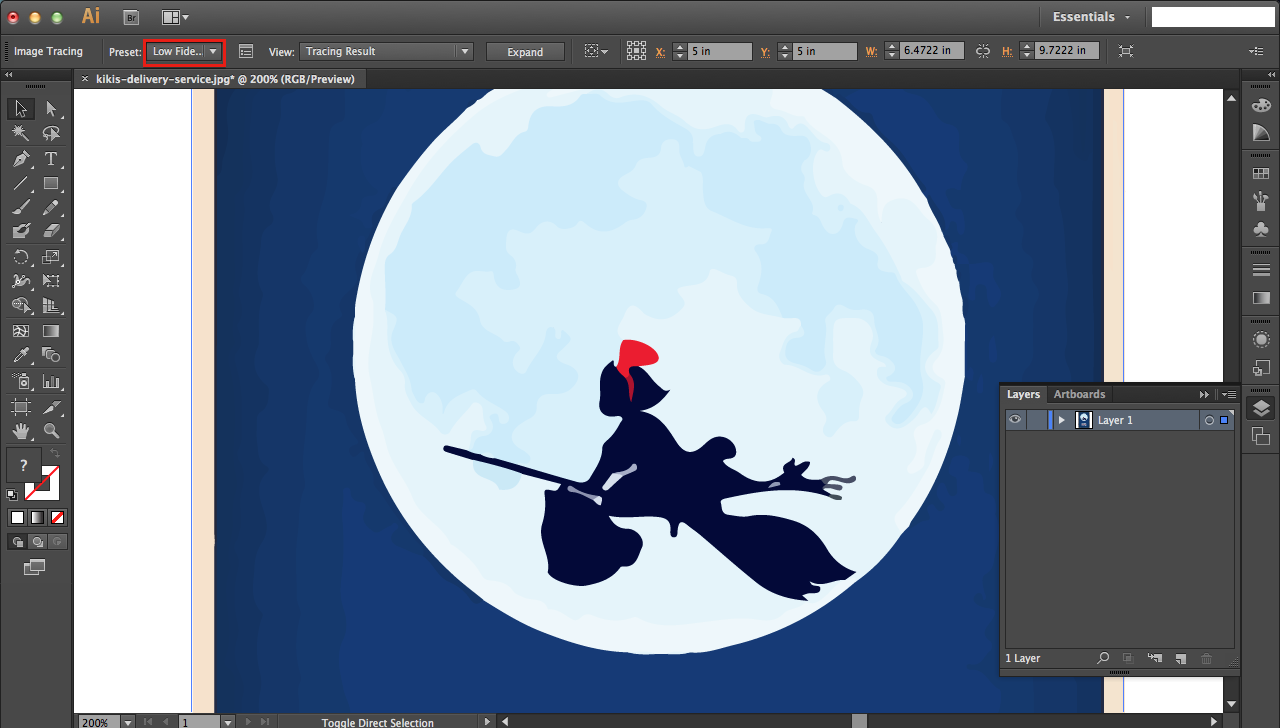Open the Symbols panel from the dock
The height and width of the screenshot is (728, 1280).
(x=1261, y=229)
